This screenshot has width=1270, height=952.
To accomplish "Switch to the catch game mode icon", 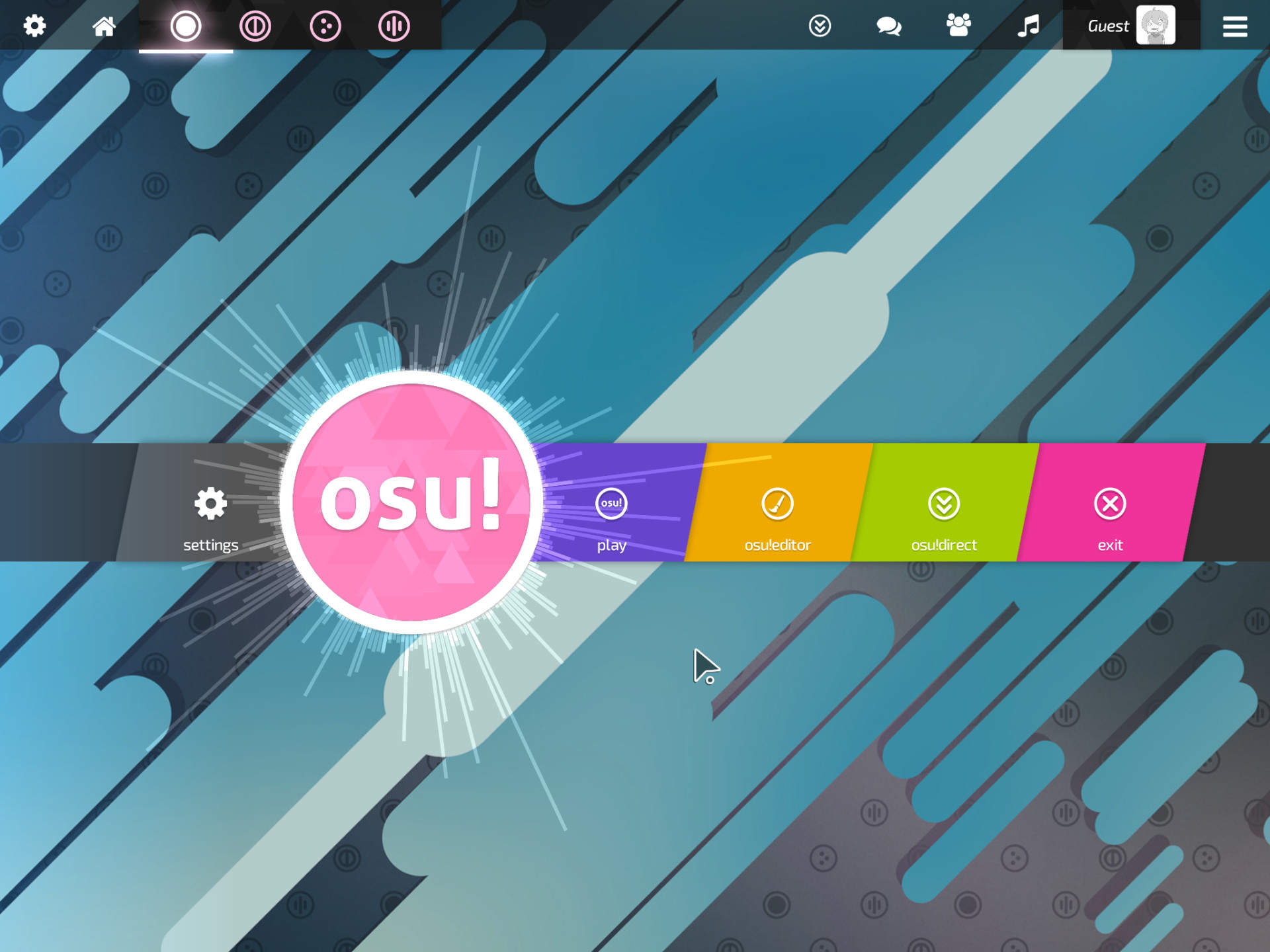I will (x=325, y=26).
